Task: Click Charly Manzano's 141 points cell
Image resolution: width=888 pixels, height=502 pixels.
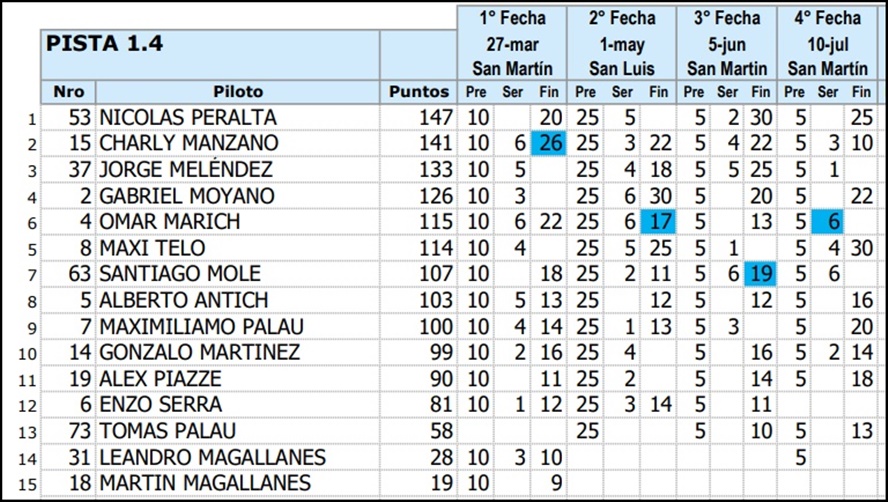Action: click(x=419, y=144)
